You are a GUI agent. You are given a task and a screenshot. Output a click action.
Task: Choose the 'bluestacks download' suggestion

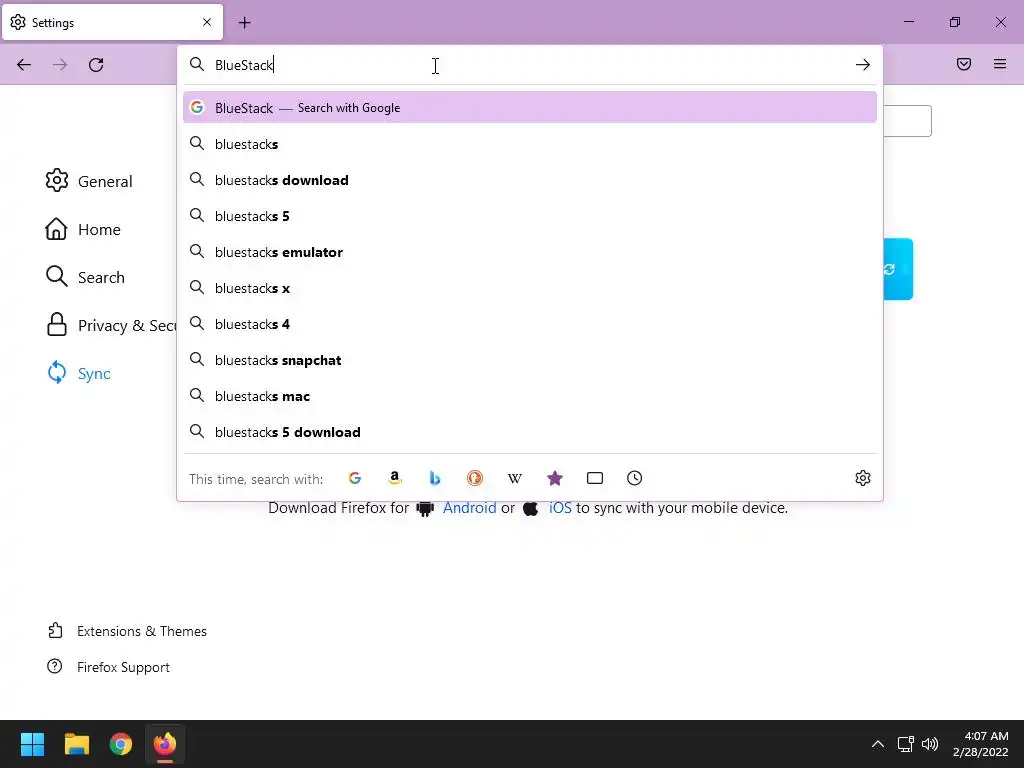[x=530, y=180]
